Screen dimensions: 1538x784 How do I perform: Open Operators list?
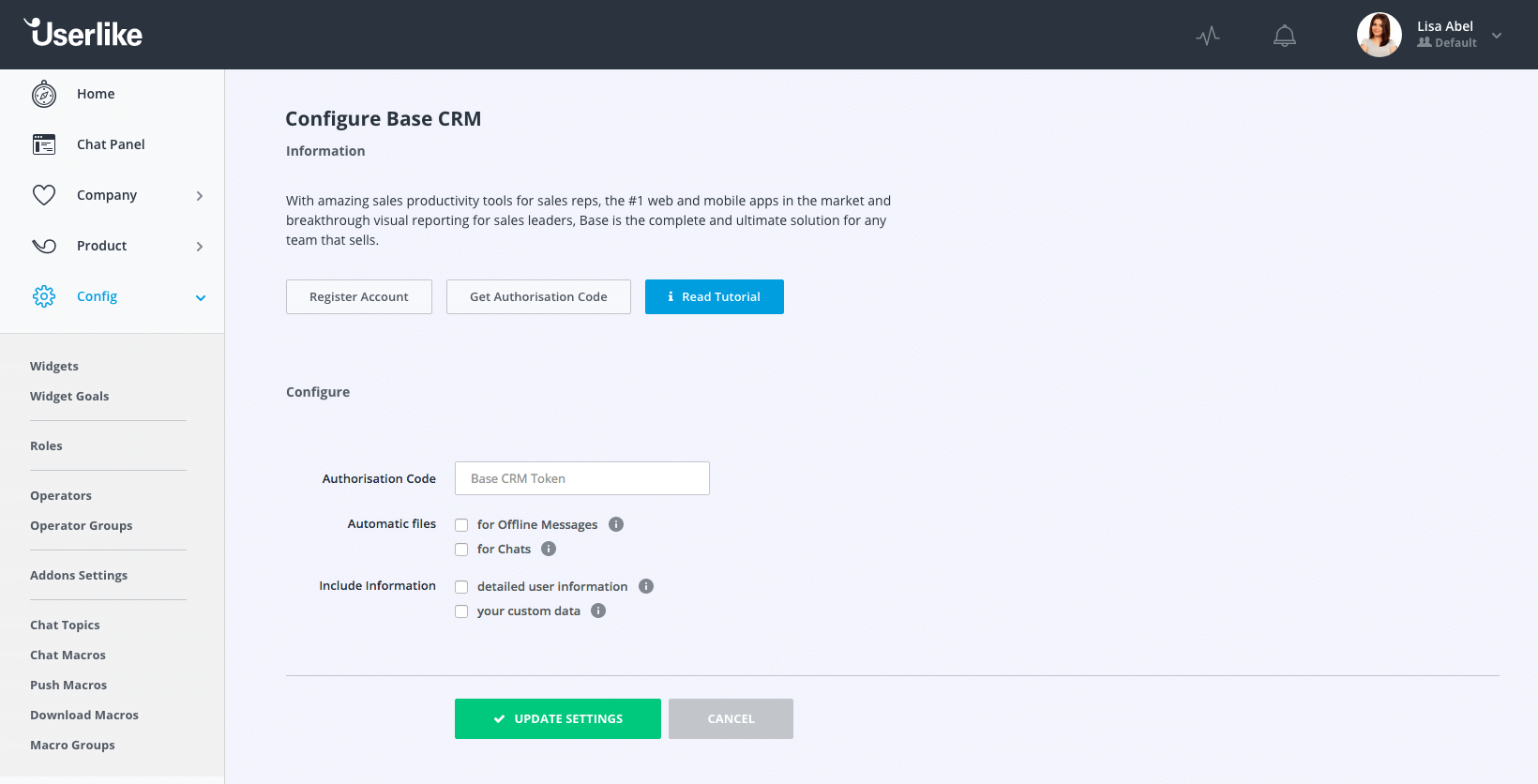tap(61, 495)
